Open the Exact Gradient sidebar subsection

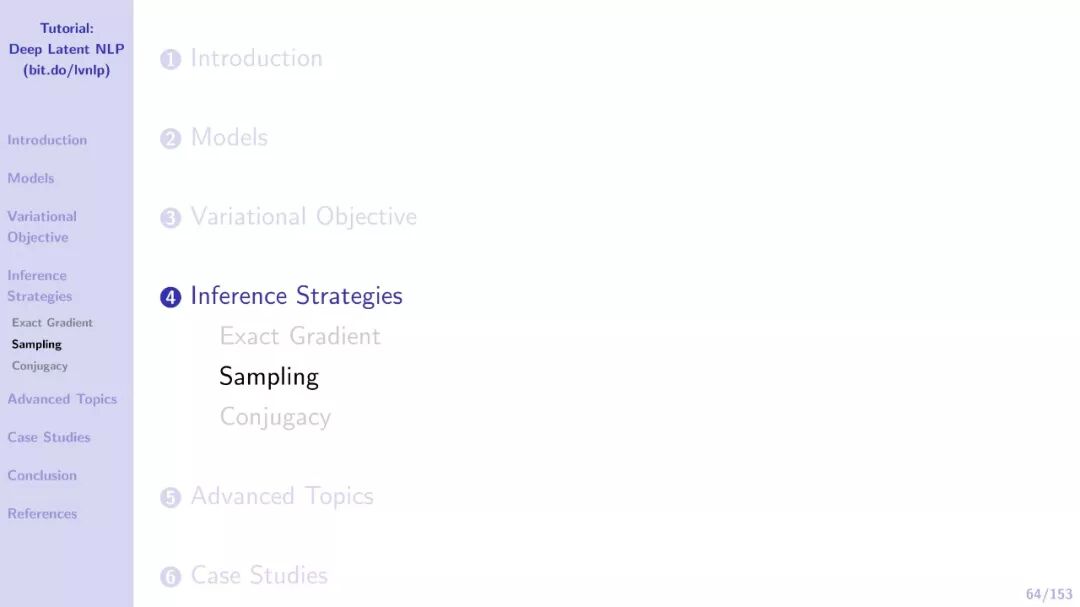[x=52, y=323]
